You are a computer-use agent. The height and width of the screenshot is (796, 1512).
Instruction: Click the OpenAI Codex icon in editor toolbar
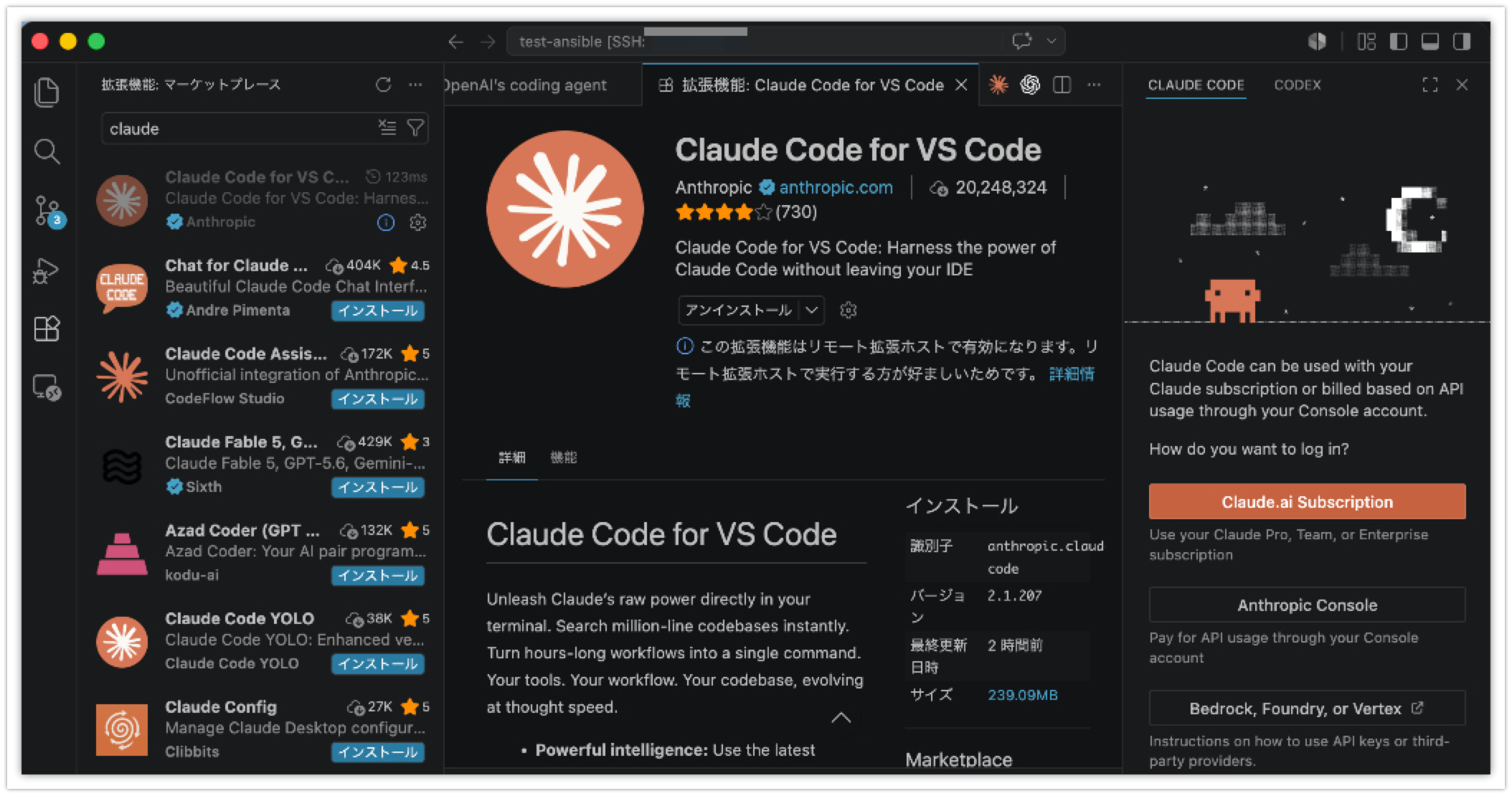click(1030, 85)
